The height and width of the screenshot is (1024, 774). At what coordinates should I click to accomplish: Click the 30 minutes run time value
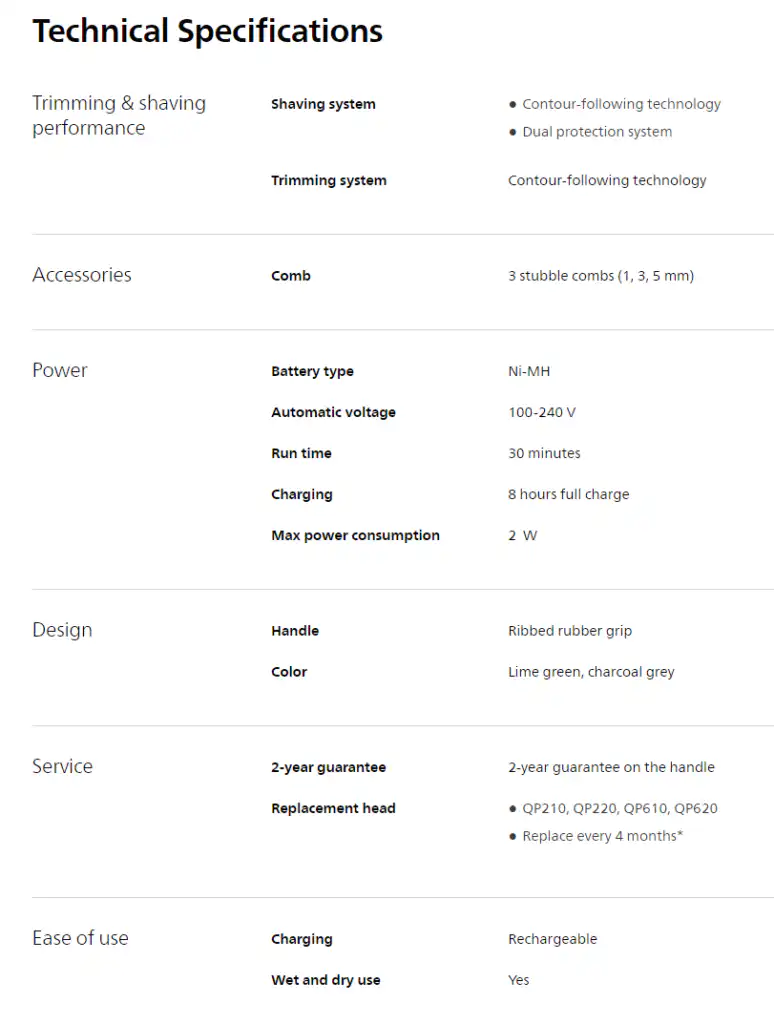pos(544,453)
